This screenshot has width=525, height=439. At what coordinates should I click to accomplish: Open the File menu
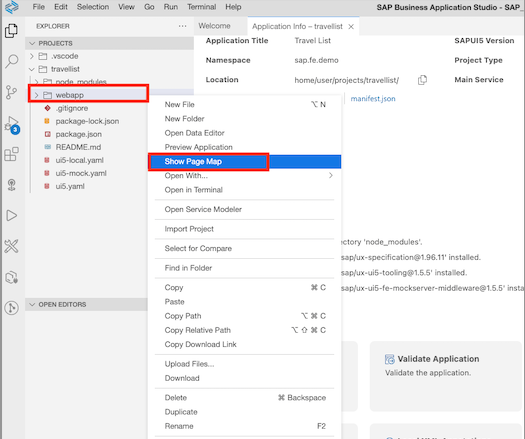pos(39,7)
